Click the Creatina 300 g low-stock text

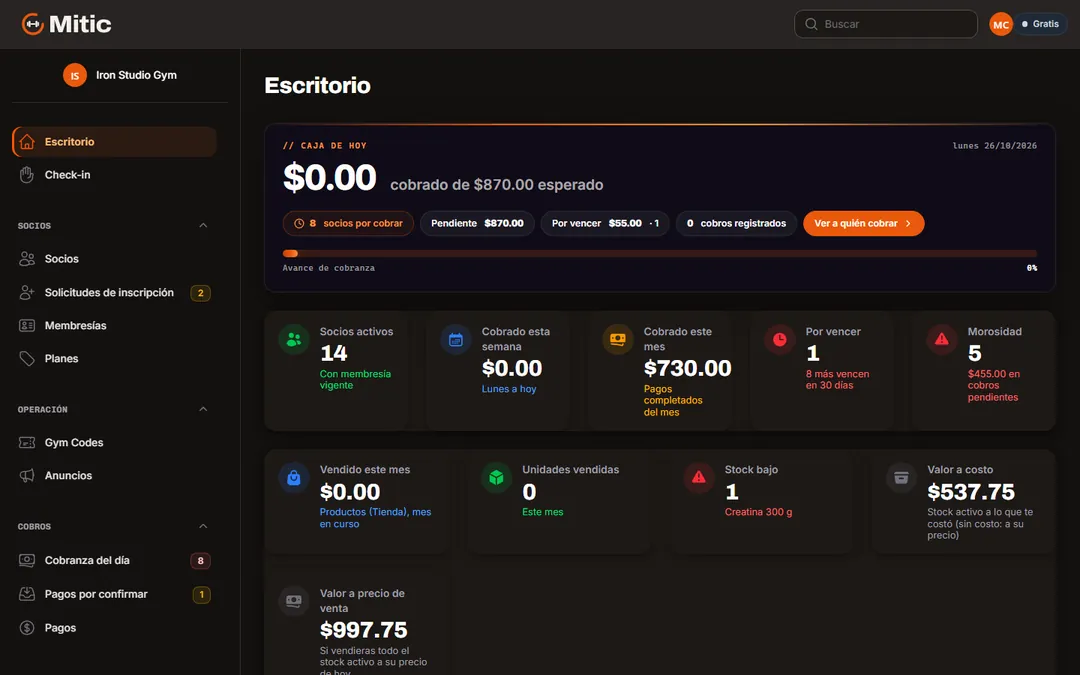click(758, 512)
